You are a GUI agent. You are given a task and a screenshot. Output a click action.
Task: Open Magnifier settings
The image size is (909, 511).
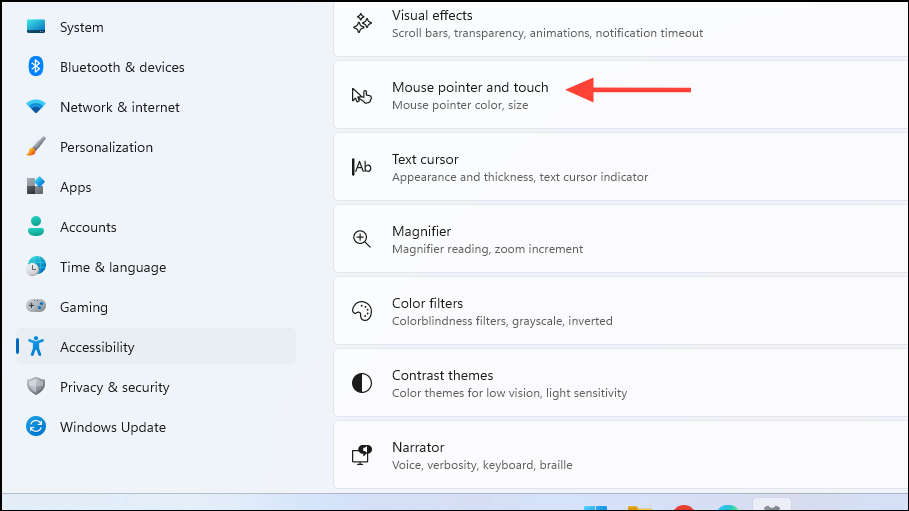click(621, 239)
